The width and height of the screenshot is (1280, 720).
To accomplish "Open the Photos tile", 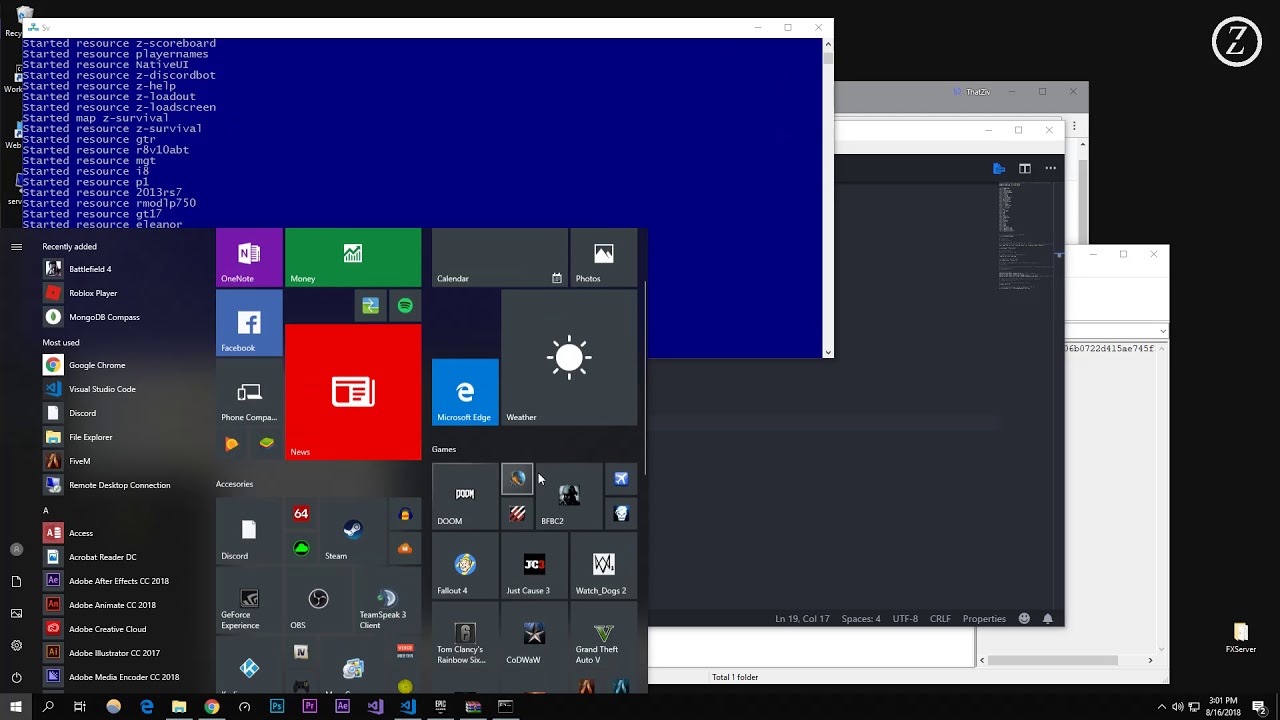I will point(603,257).
